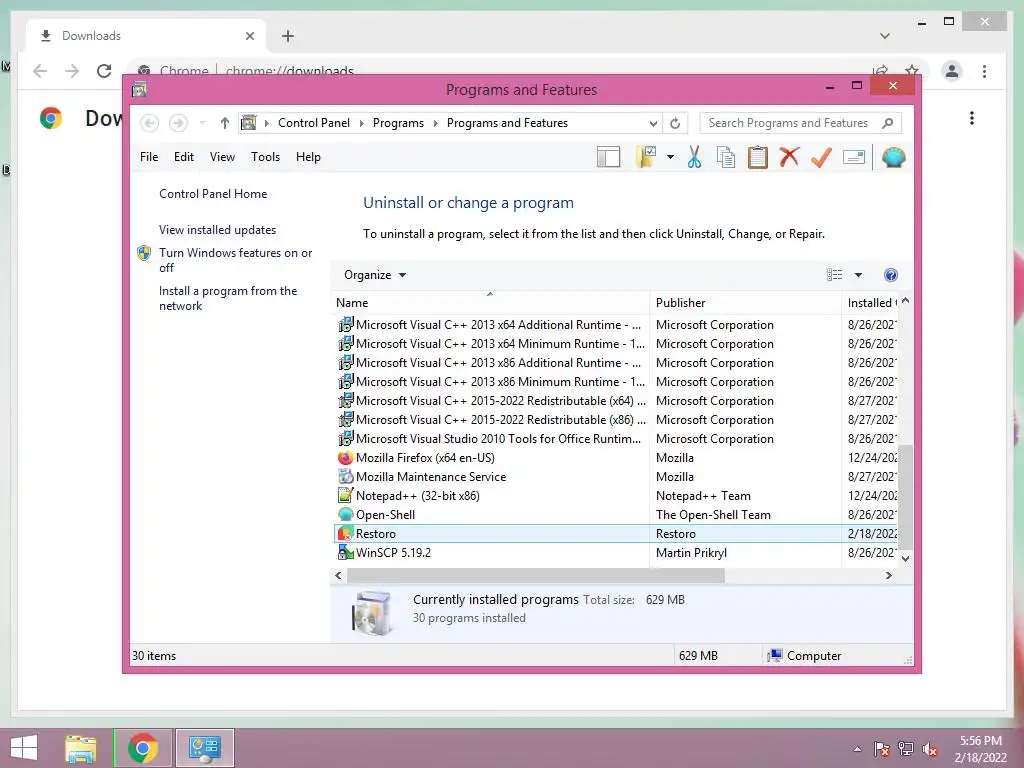Click the horizontal scrollbar left arrow
Screen dimensions: 1024x768
338,575
